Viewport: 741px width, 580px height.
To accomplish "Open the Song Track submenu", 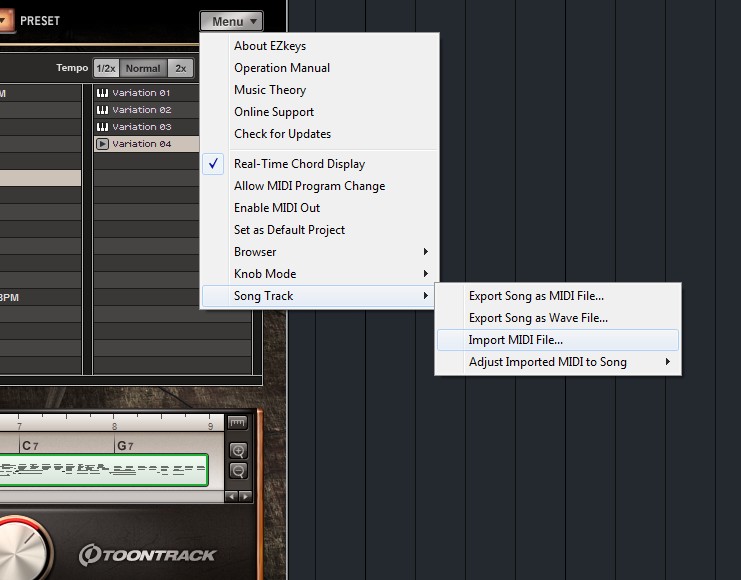I will coord(319,296).
